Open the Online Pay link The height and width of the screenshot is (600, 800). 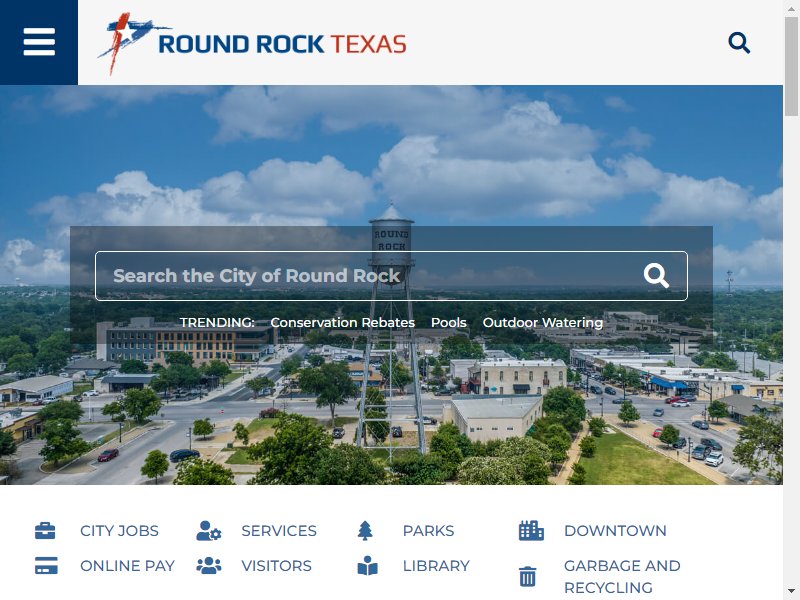point(128,565)
